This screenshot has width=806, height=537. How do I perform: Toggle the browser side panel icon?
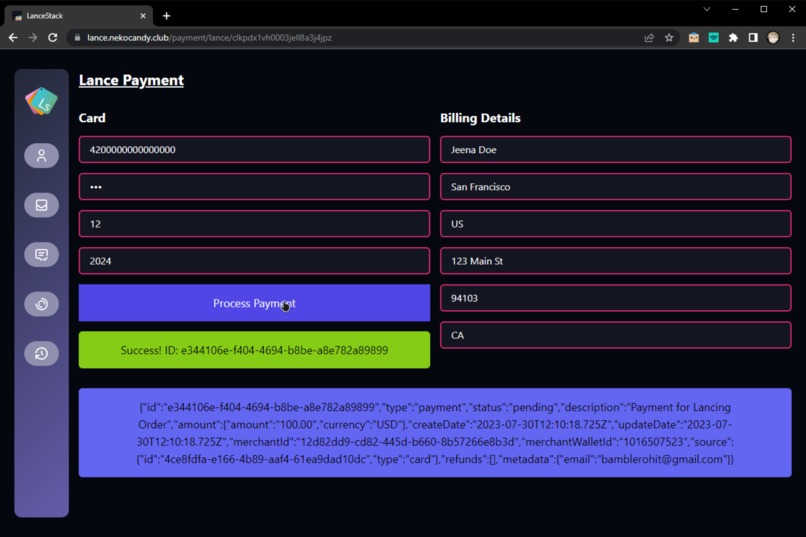[753, 38]
